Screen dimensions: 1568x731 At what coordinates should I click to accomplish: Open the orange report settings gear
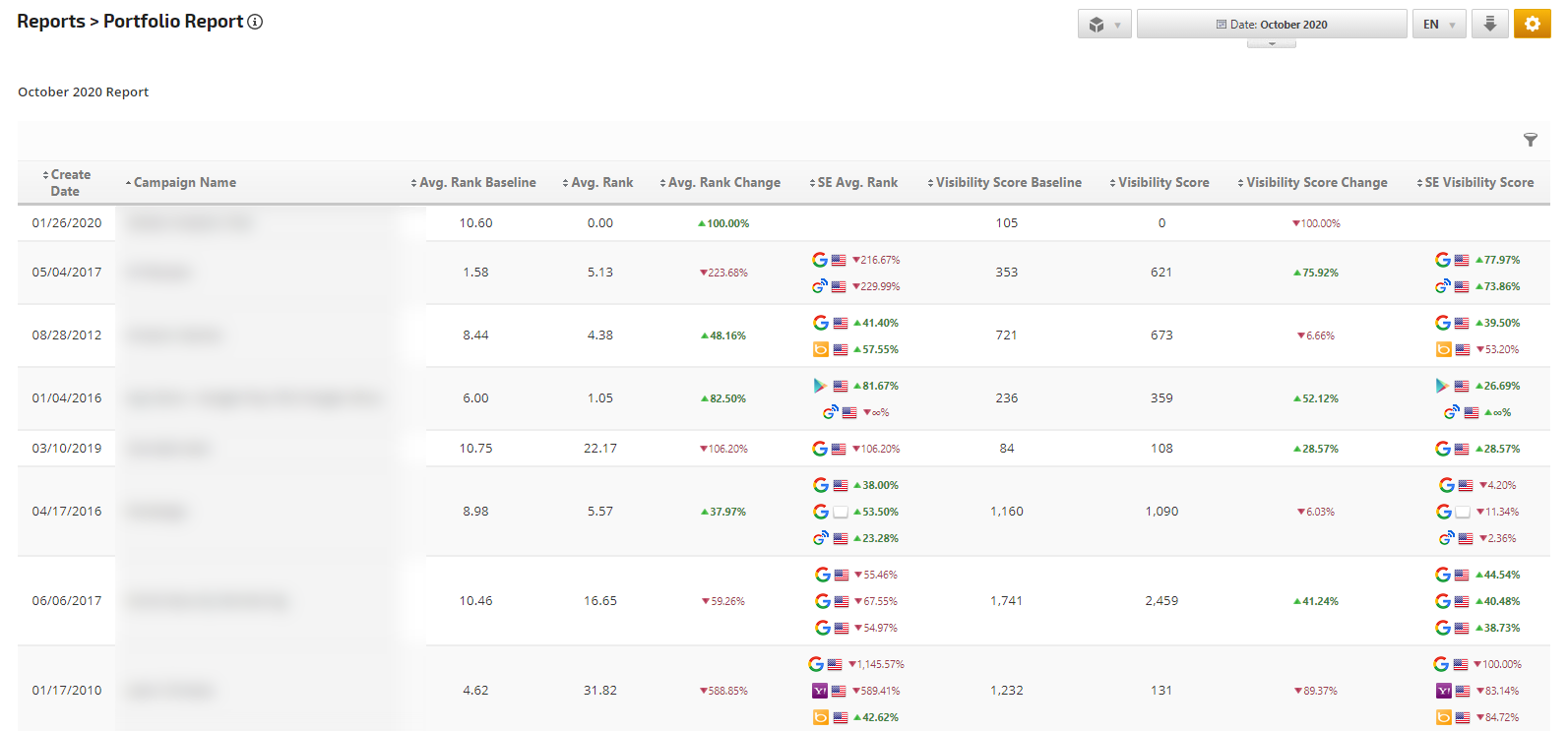(1532, 25)
